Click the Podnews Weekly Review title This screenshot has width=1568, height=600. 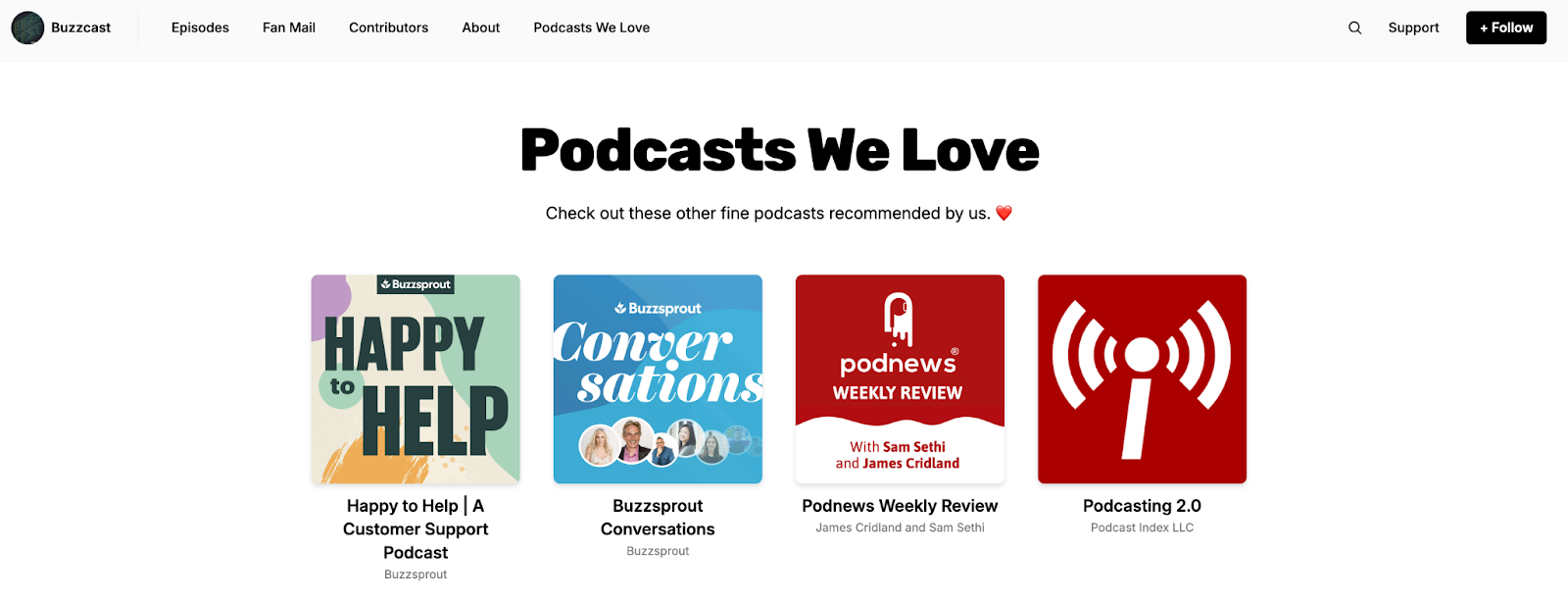tap(900, 506)
